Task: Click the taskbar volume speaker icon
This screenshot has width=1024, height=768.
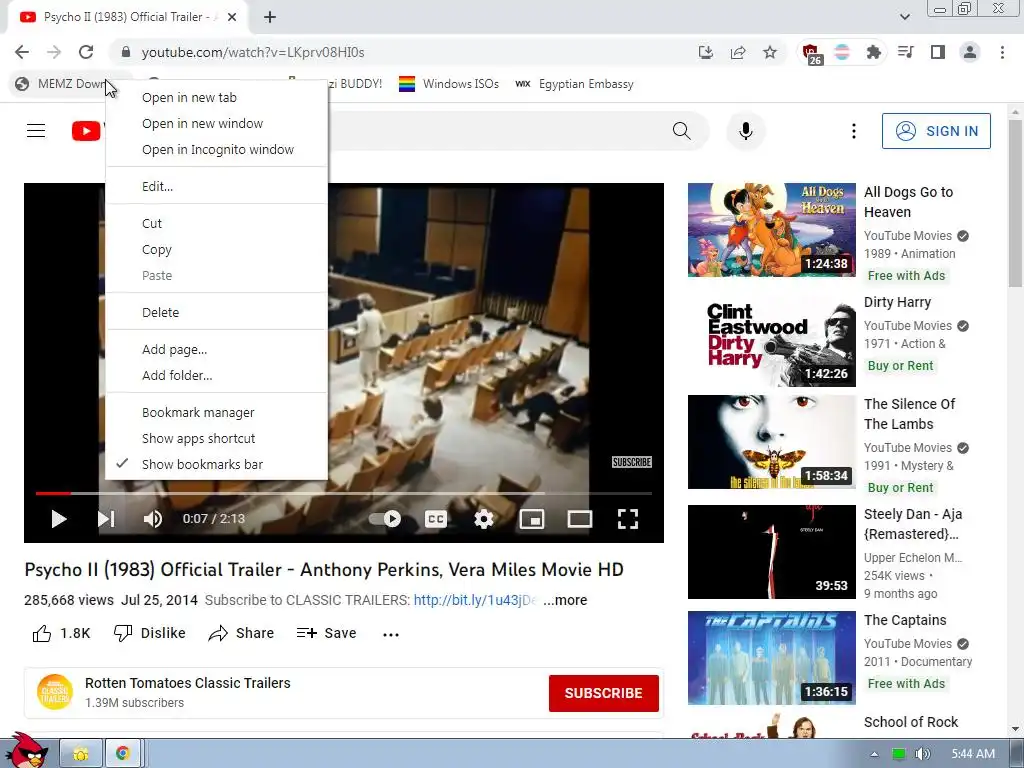Action: pyautogui.click(x=922, y=754)
